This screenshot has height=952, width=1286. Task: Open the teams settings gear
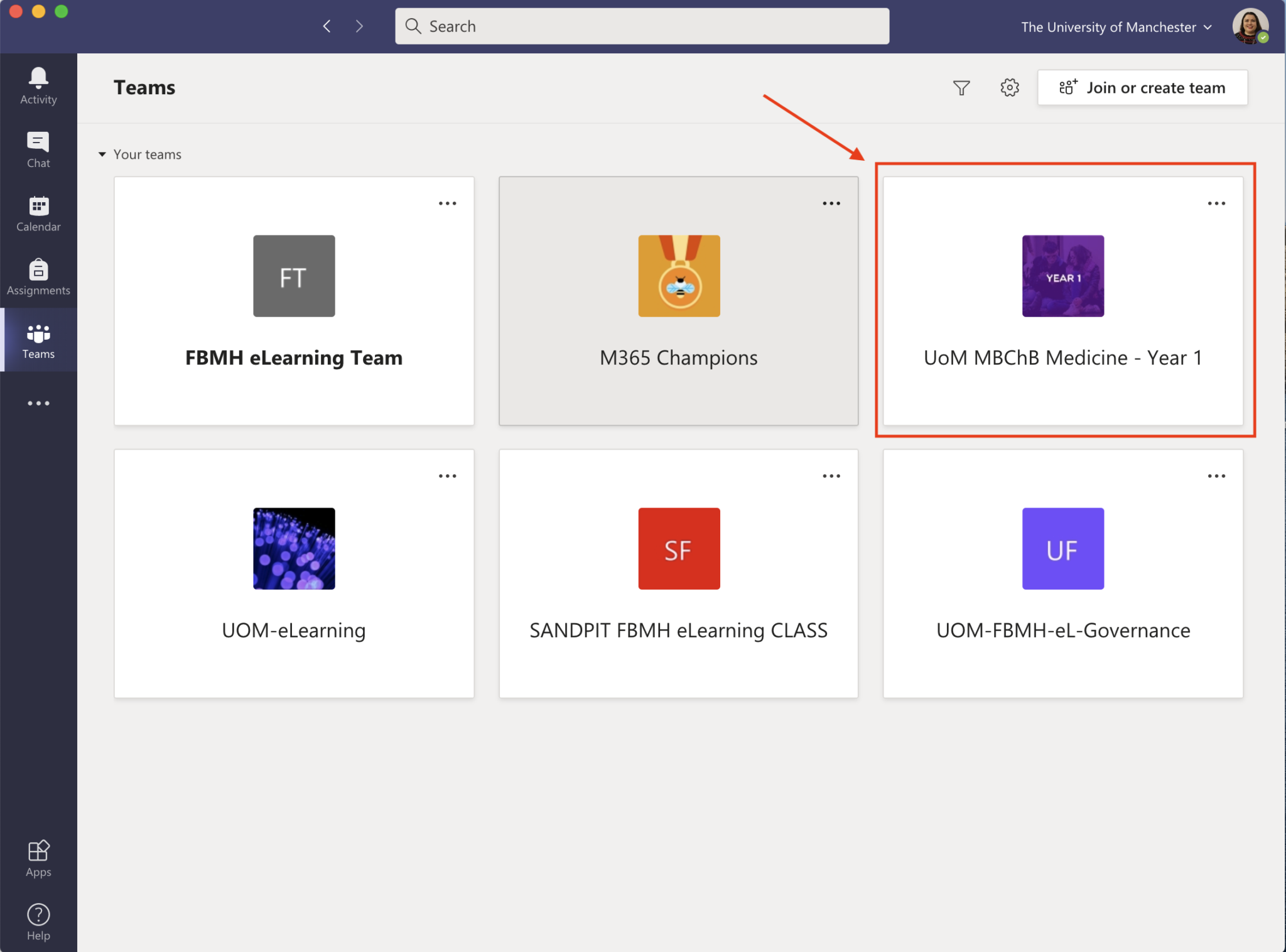[1009, 87]
